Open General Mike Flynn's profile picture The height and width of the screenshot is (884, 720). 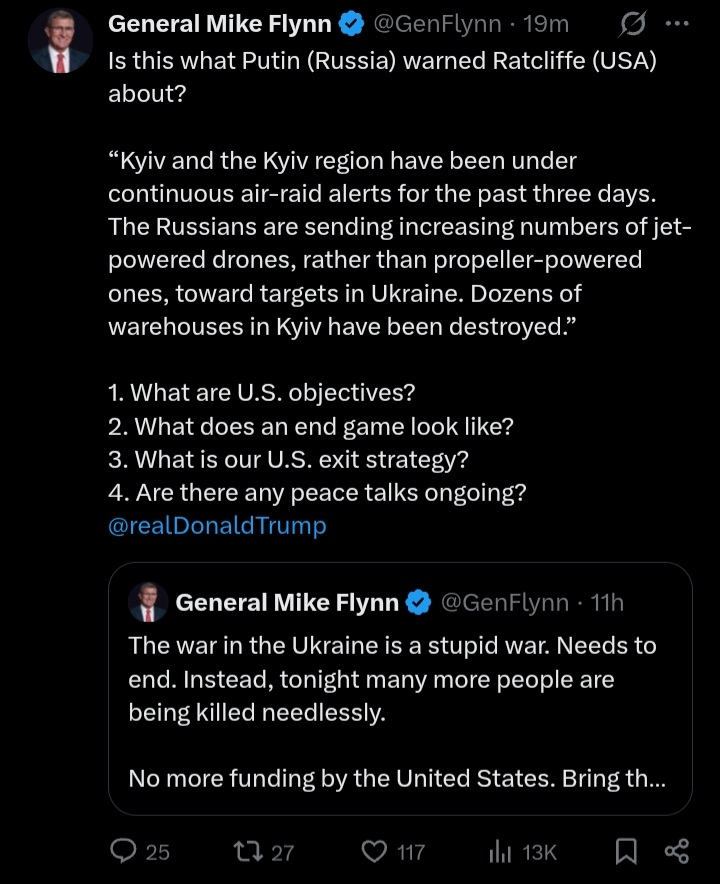[60, 41]
